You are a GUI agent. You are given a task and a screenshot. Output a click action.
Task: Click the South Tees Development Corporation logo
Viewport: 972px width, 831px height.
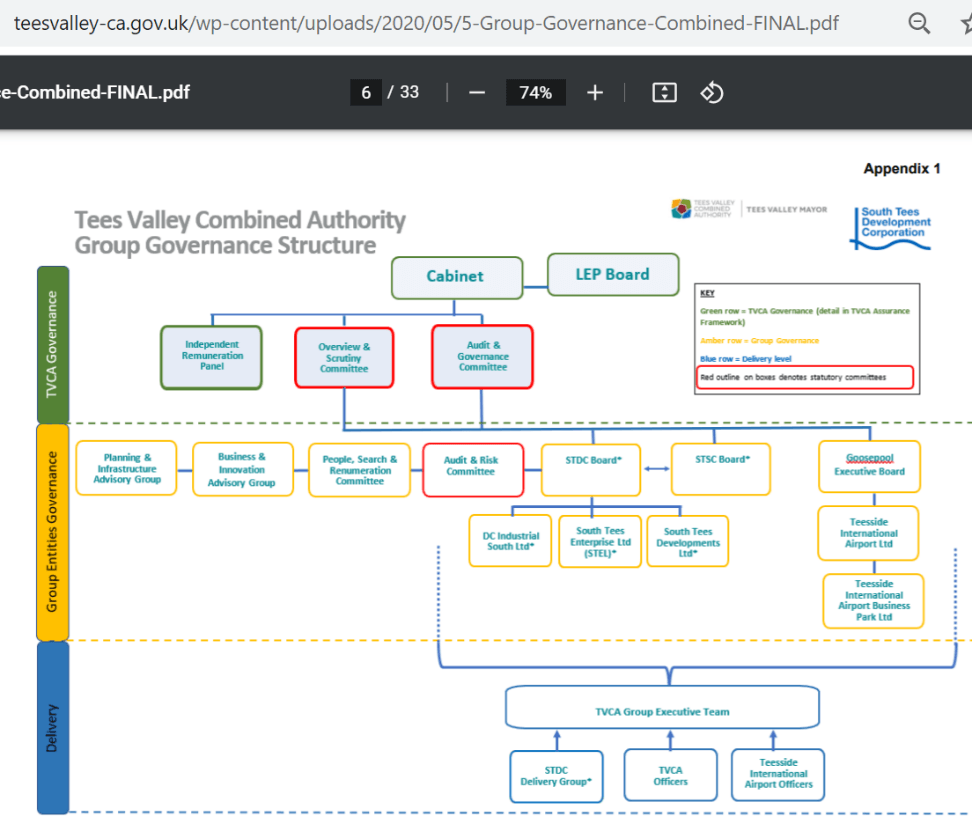pyautogui.click(x=890, y=228)
